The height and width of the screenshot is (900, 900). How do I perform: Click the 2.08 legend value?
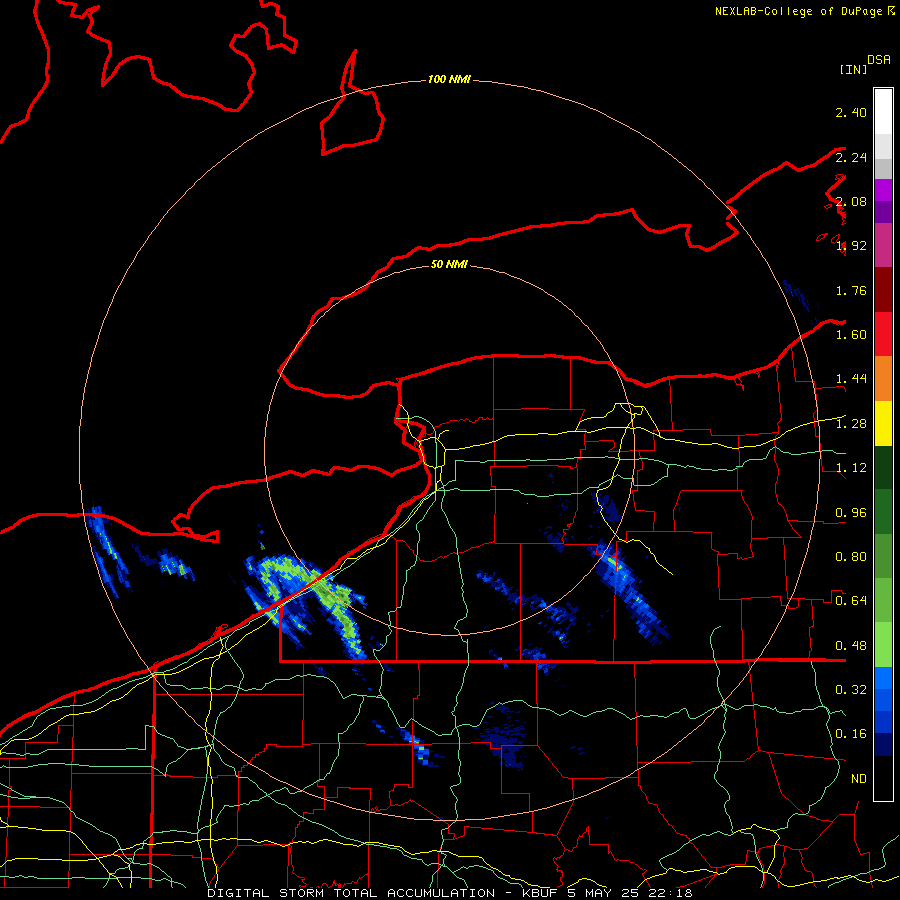click(x=851, y=201)
